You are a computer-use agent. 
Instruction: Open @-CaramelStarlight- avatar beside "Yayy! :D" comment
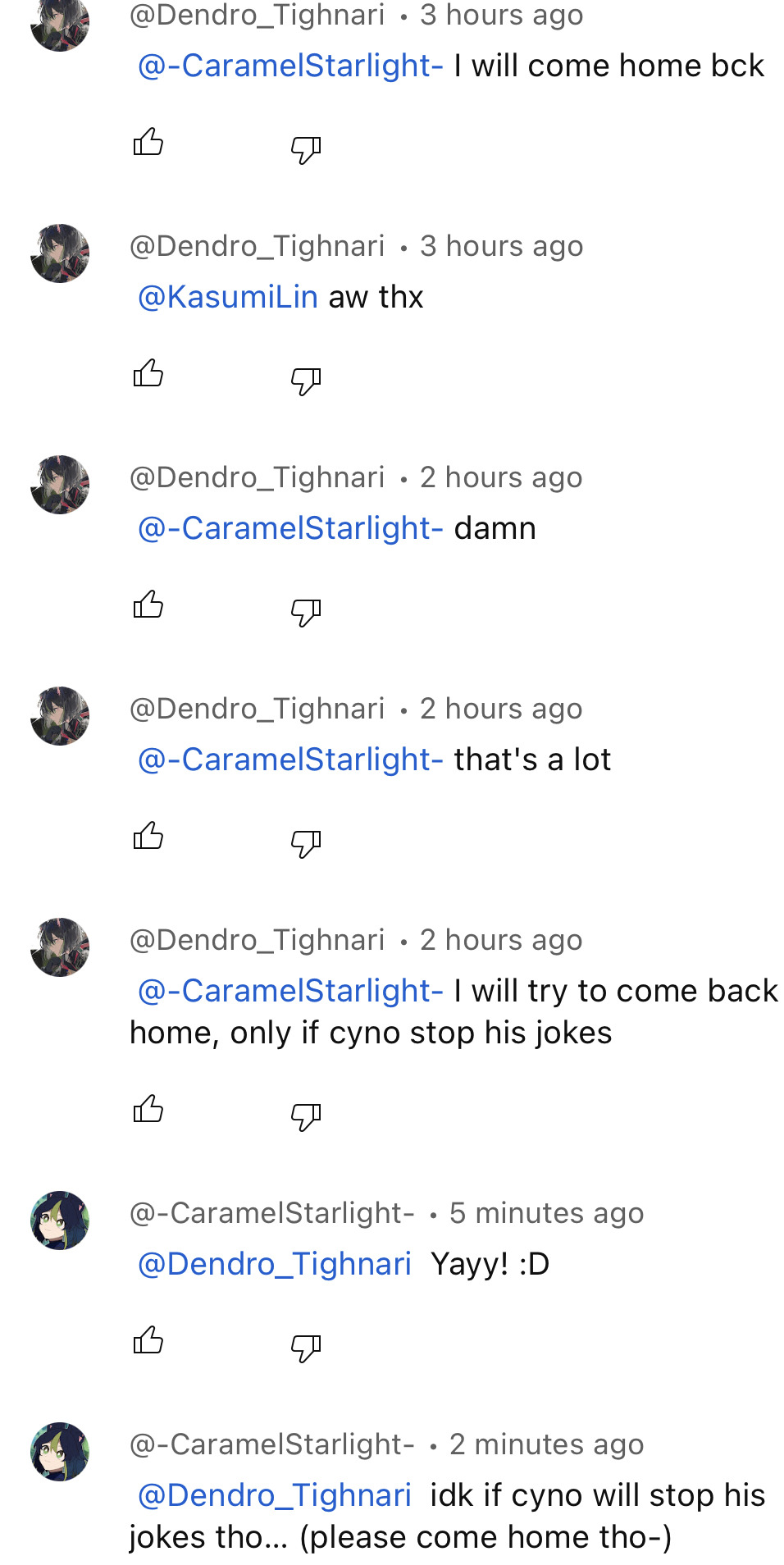pyautogui.click(x=60, y=1221)
